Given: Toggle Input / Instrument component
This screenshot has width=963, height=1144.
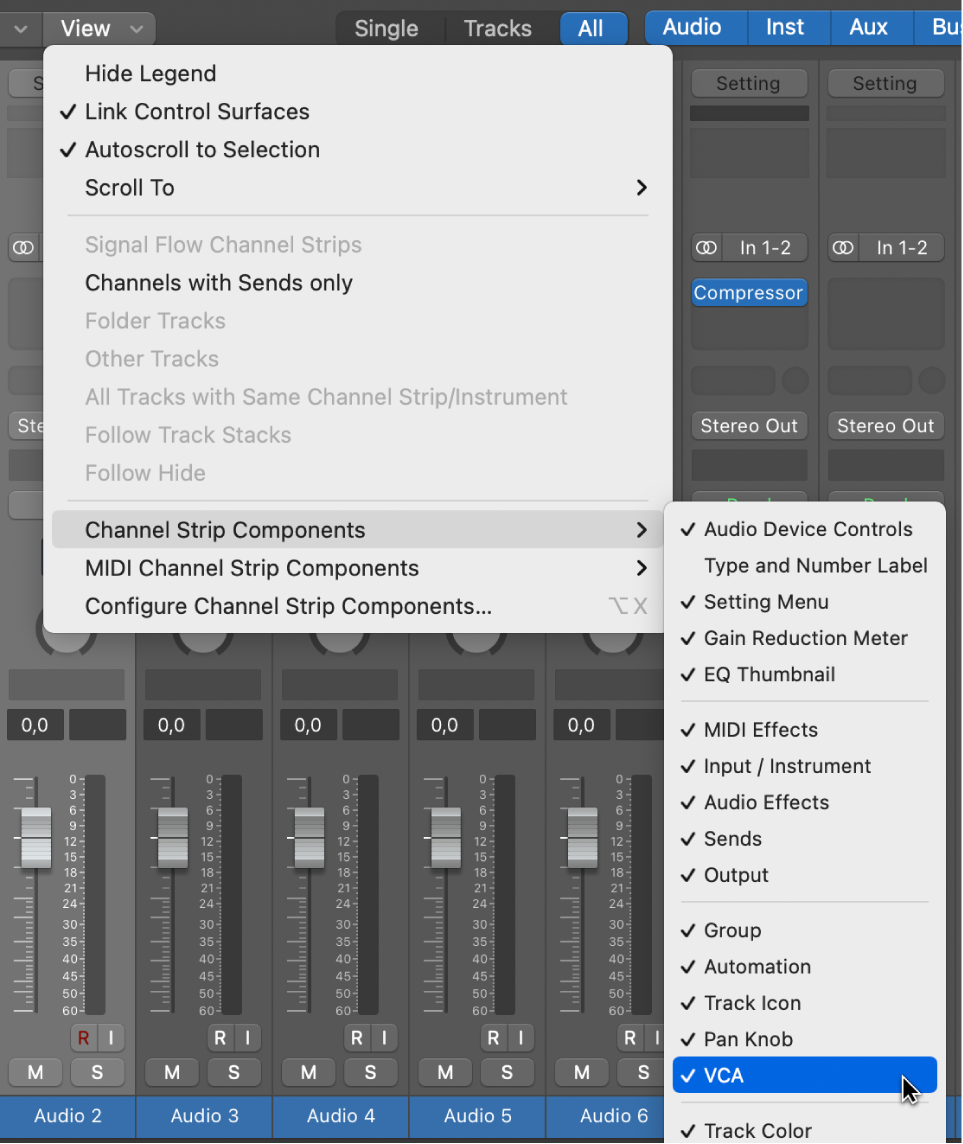Looking at the screenshot, I should click(x=805, y=767).
